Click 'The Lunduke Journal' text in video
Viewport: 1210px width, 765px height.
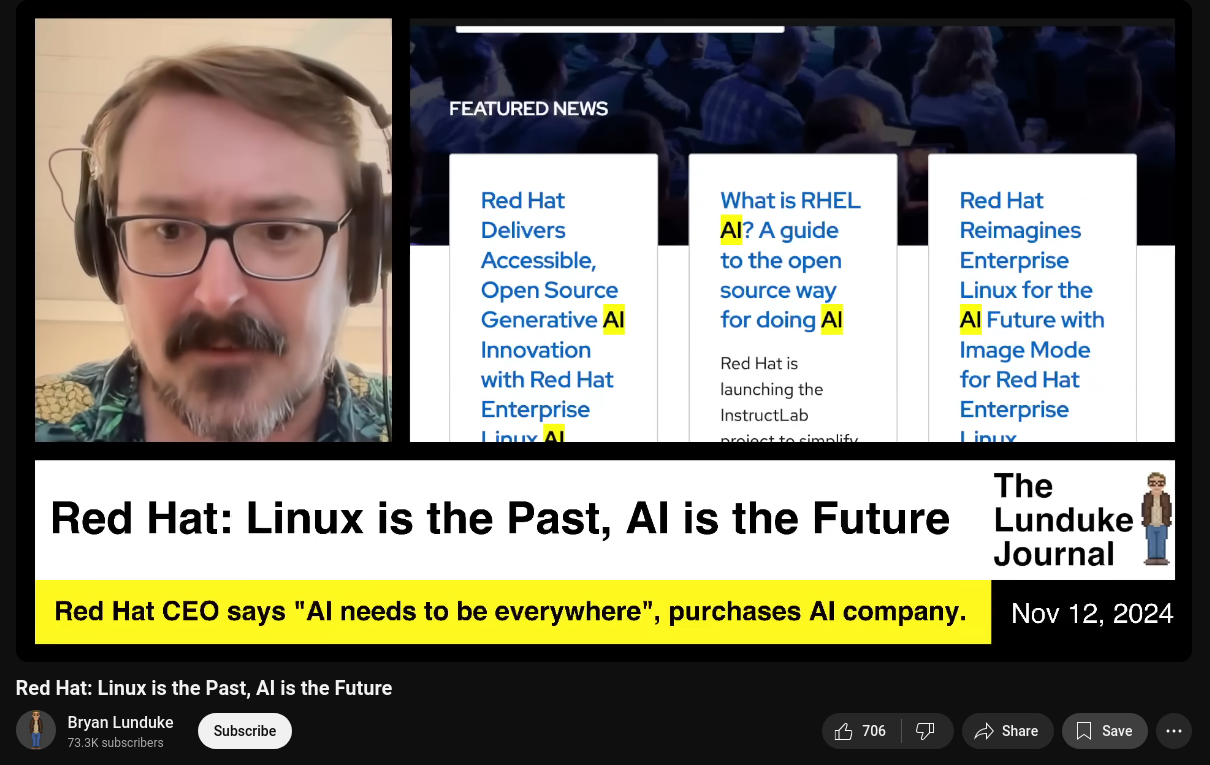tap(1063, 519)
